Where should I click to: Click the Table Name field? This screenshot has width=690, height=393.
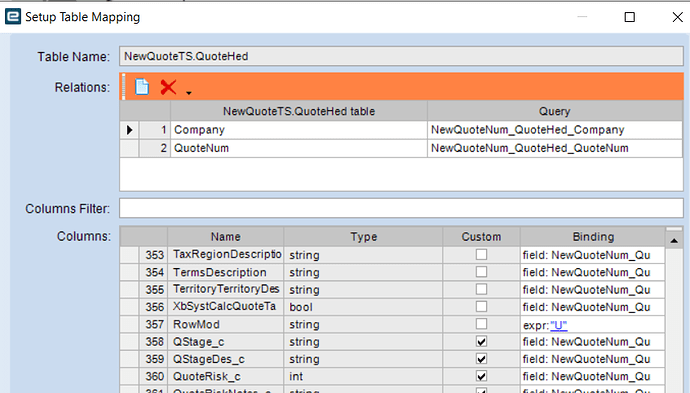coord(401,56)
